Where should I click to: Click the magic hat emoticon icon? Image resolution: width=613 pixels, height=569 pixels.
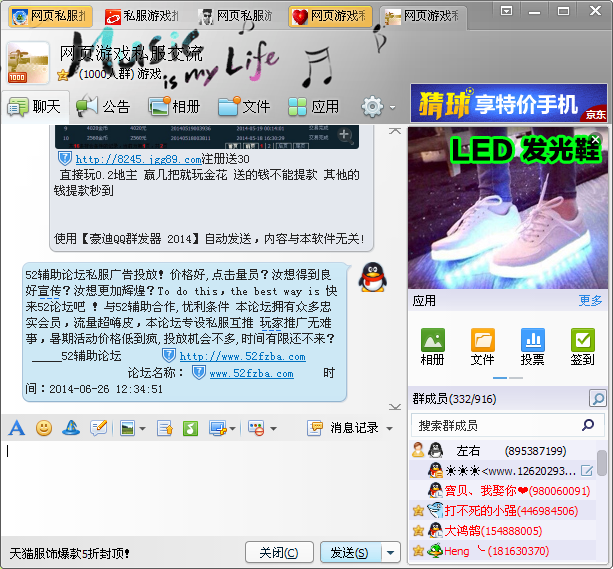71,428
